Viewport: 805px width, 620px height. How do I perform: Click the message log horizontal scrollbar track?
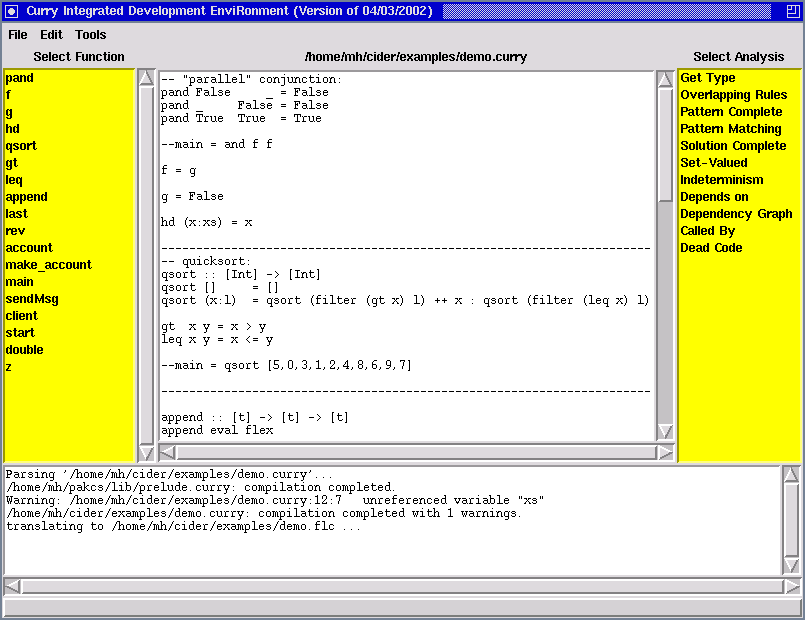point(402,586)
